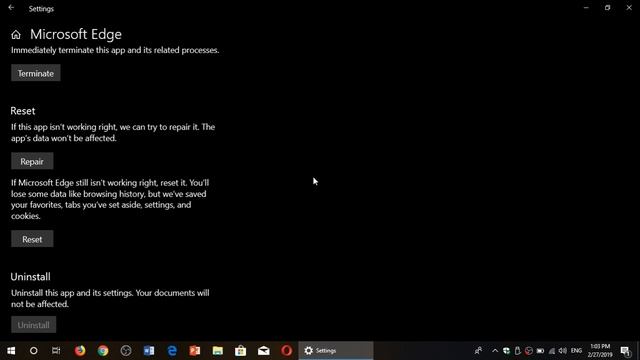640x360 pixels.
Task: Open the Mail app from taskbar
Action: click(264, 351)
